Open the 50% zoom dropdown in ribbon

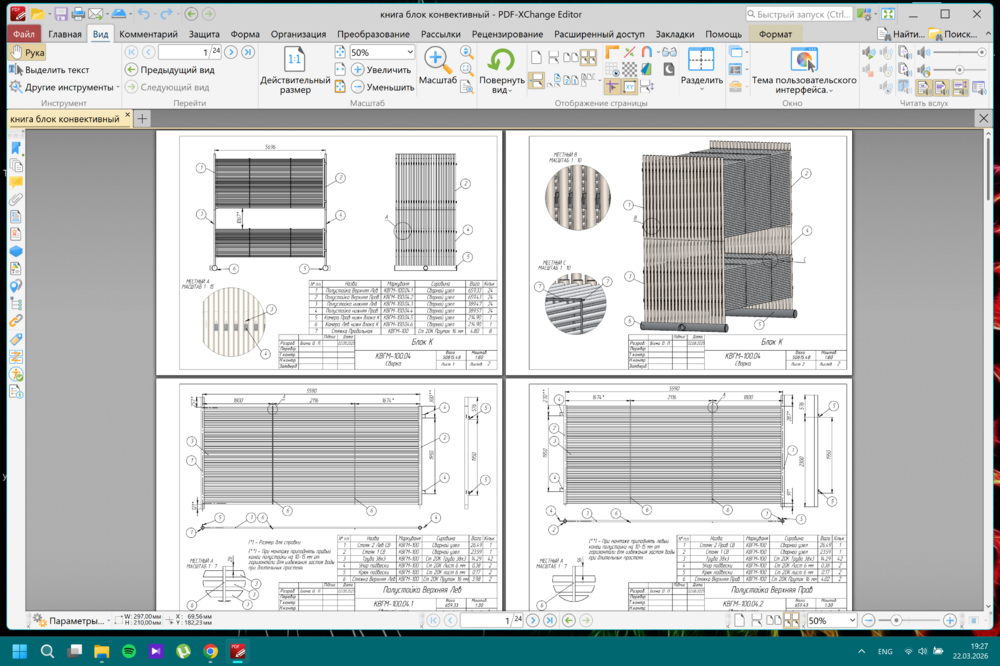(x=409, y=52)
